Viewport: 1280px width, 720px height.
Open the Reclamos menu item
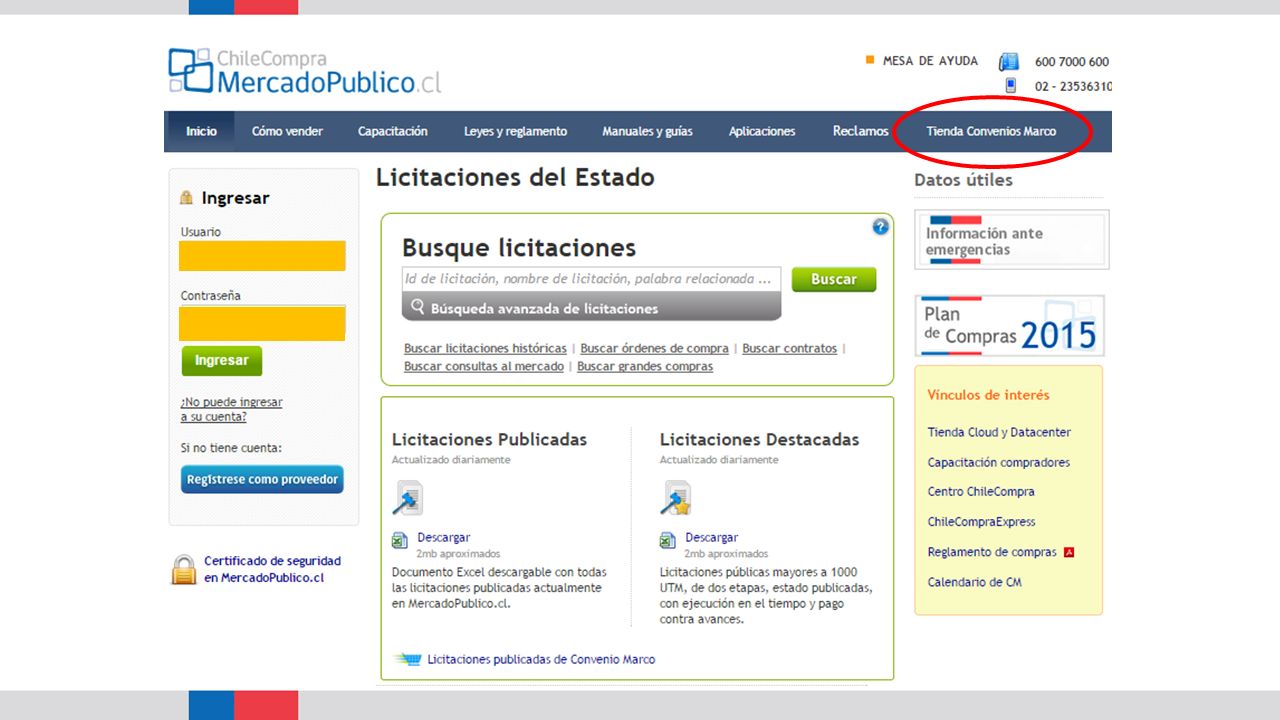click(x=860, y=131)
